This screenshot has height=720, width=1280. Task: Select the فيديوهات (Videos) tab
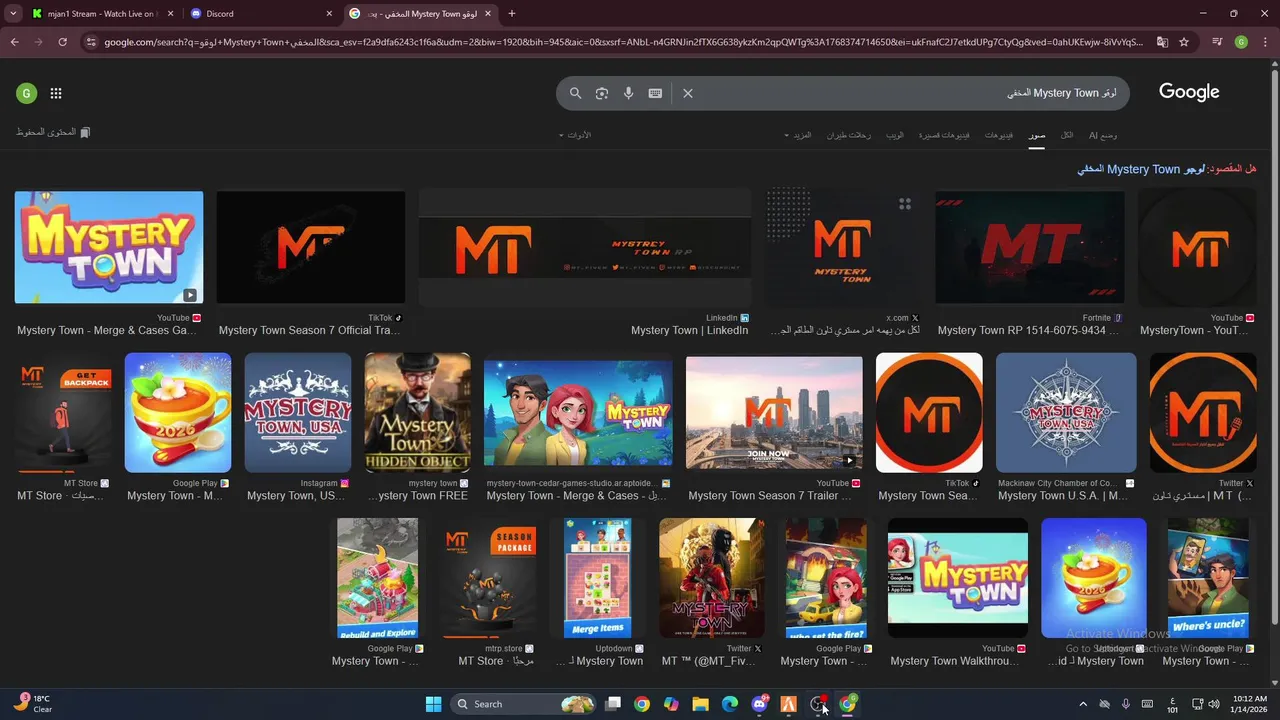click(999, 135)
